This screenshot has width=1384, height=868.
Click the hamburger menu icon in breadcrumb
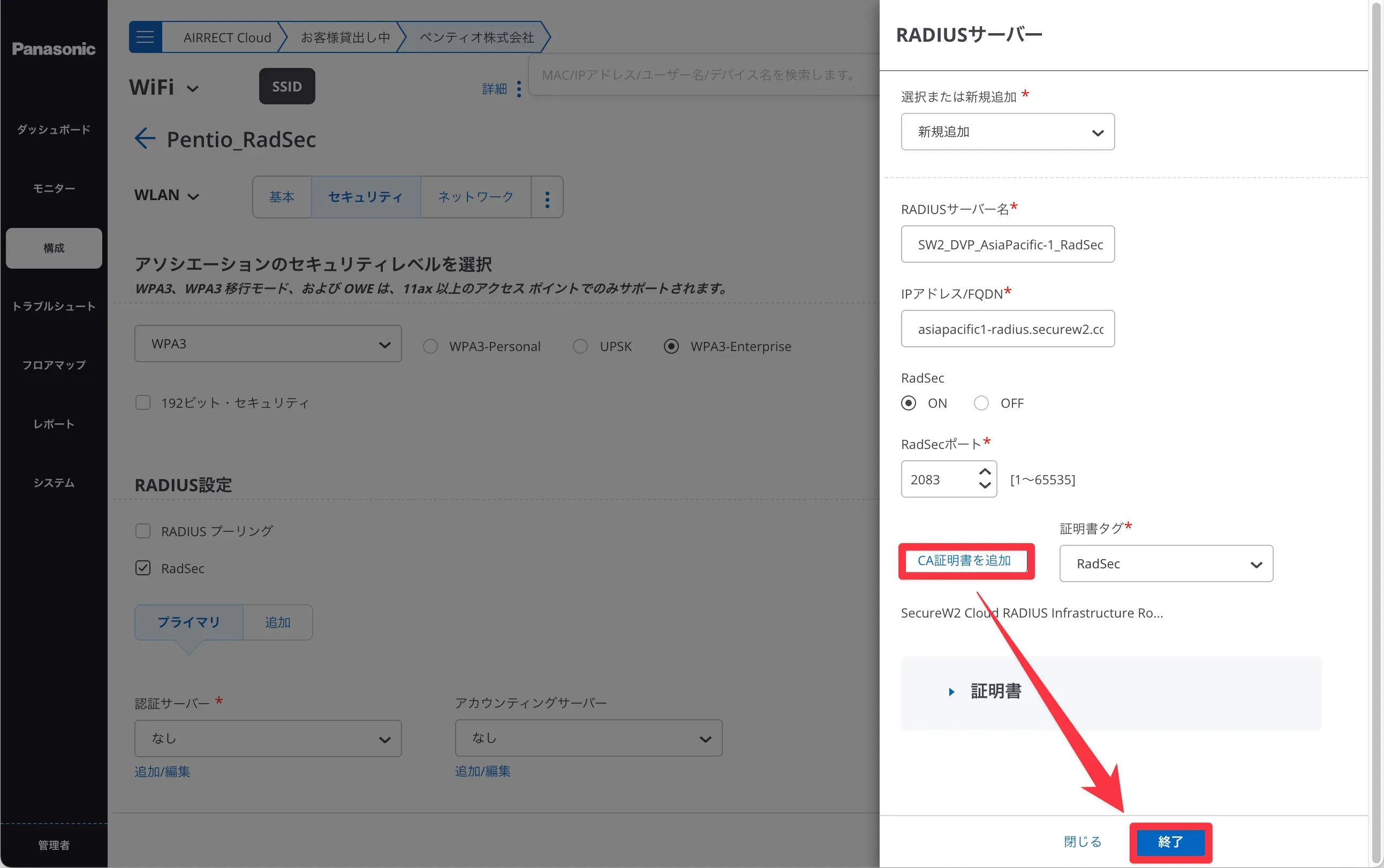coord(145,37)
